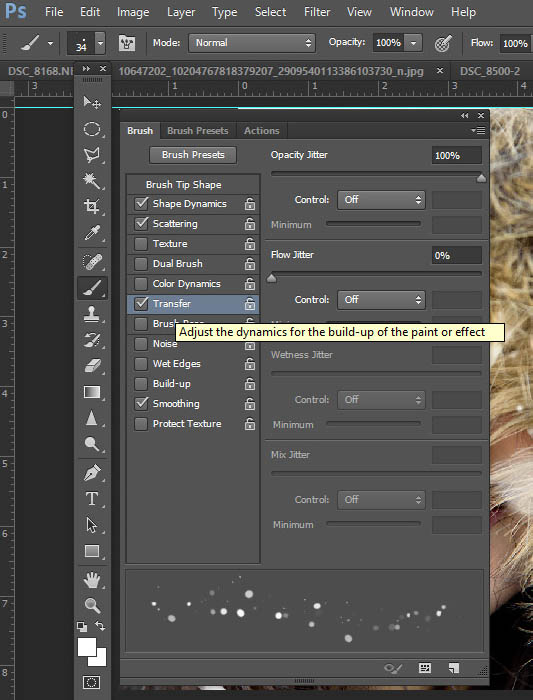Open Brush Tip Shape settings

point(183,184)
